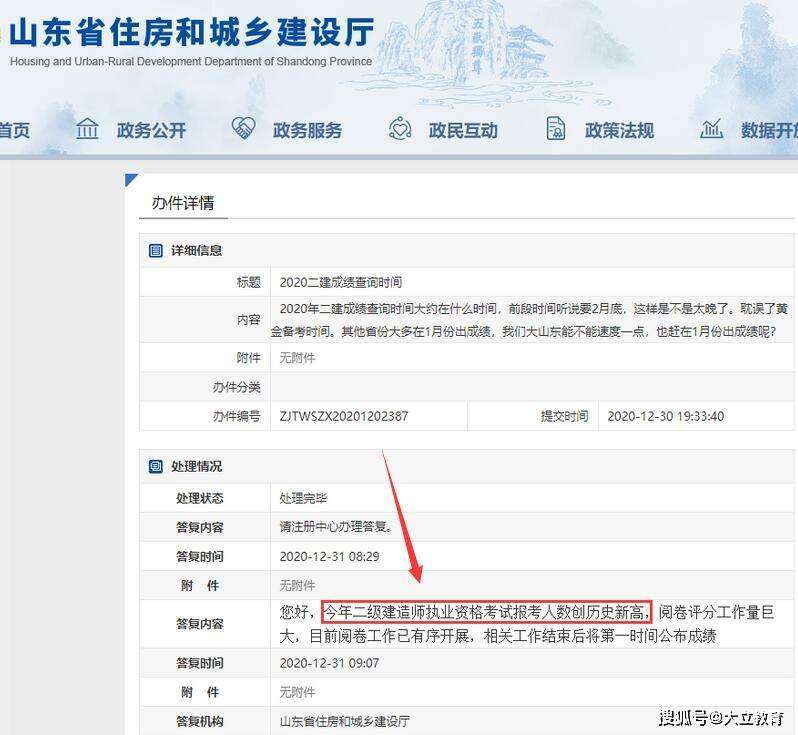
Task: Click the 政策法规 document icon
Action: point(556,129)
